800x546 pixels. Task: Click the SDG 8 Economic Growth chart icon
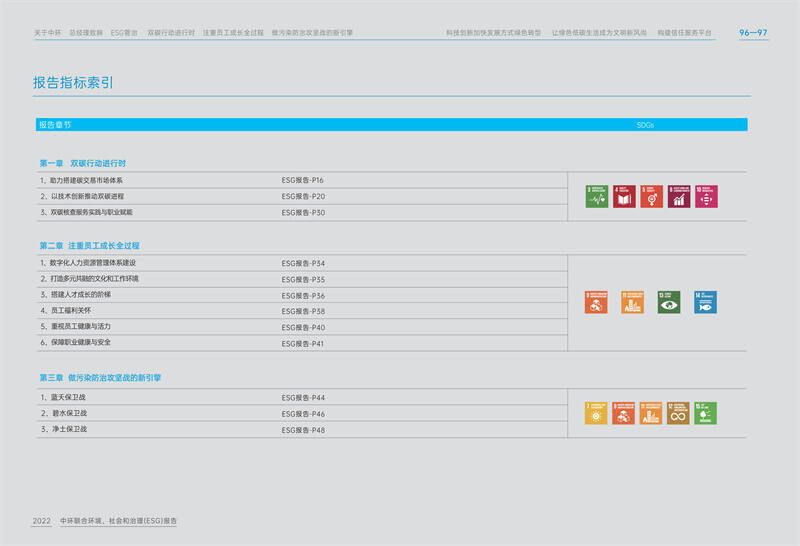click(679, 197)
